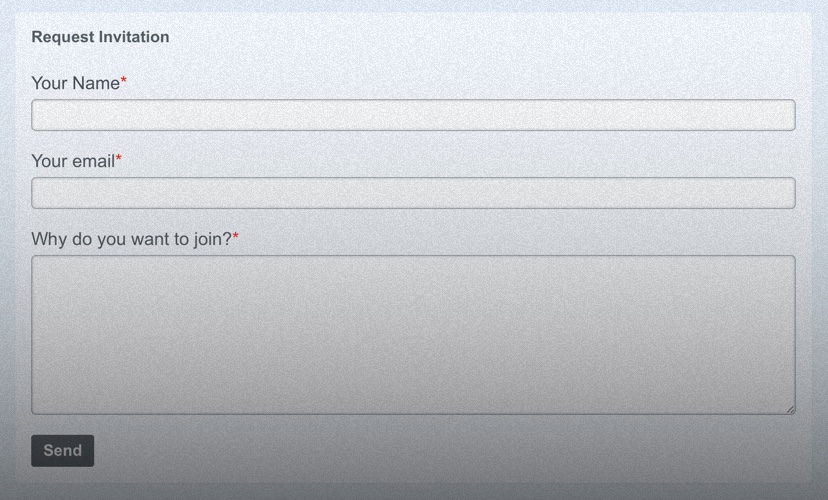Click the required marker on the name label

124,82
